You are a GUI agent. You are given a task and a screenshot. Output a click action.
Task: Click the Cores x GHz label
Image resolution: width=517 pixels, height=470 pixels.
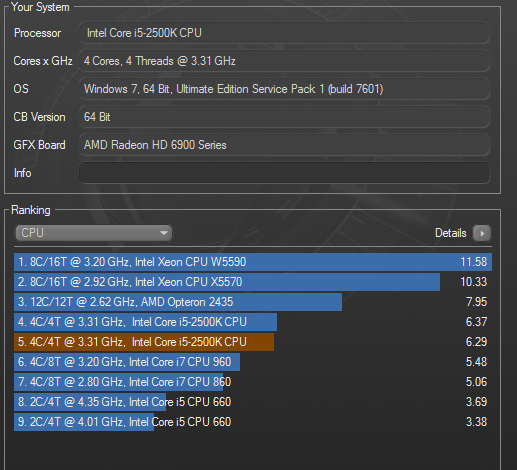click(43, 61)
